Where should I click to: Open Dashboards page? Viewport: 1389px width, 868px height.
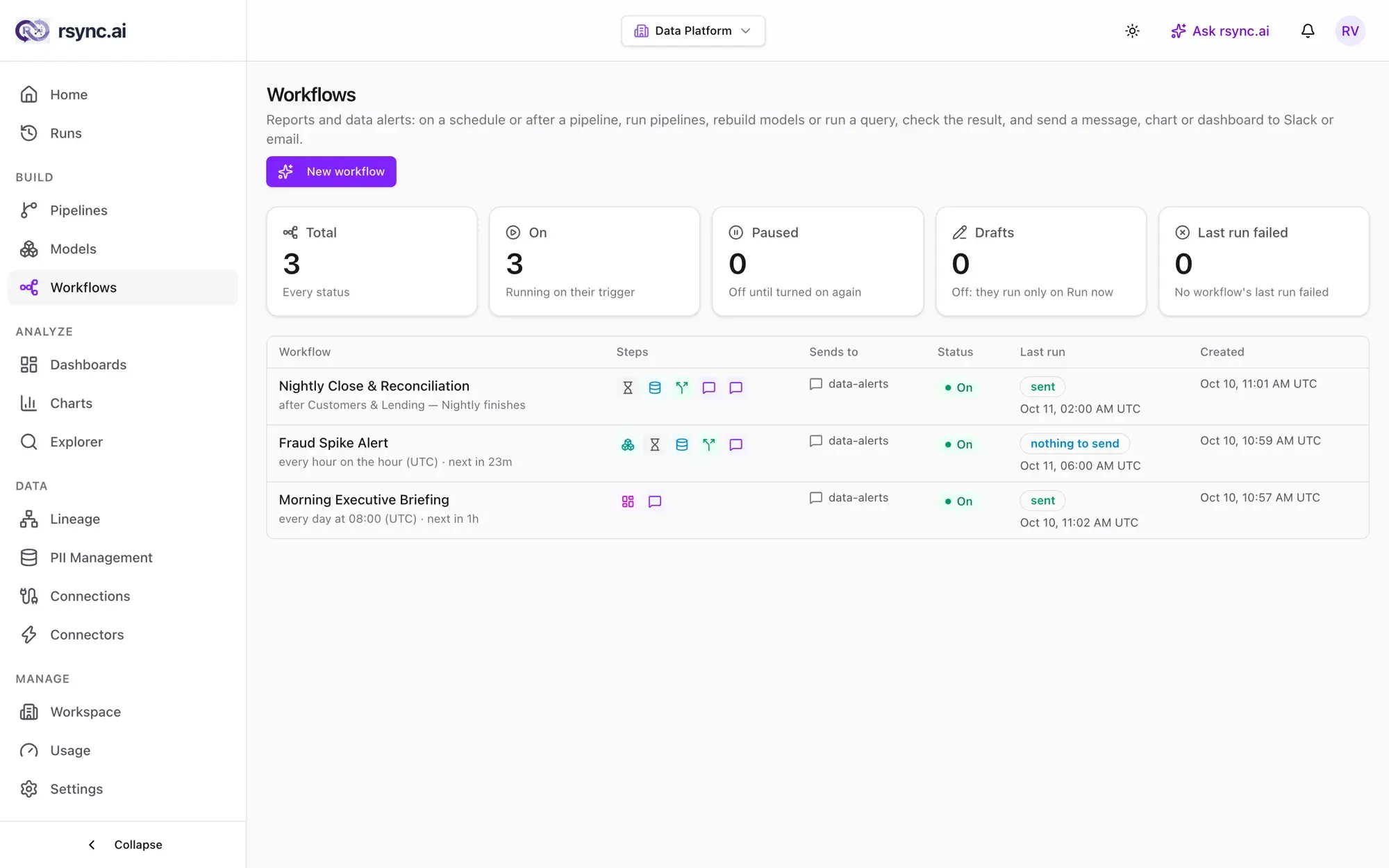point(123,365)
